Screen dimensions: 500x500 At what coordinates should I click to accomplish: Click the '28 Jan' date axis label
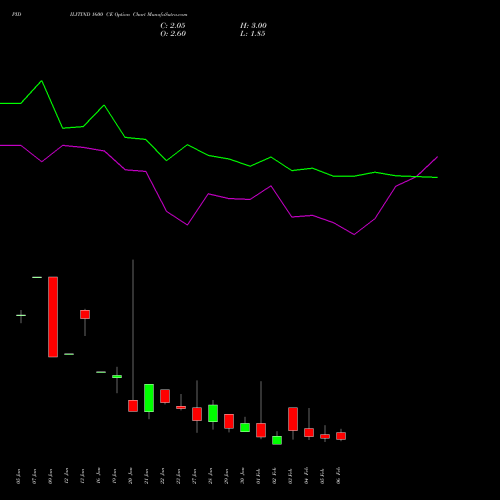pyautogui.click(x=211, y=476)
